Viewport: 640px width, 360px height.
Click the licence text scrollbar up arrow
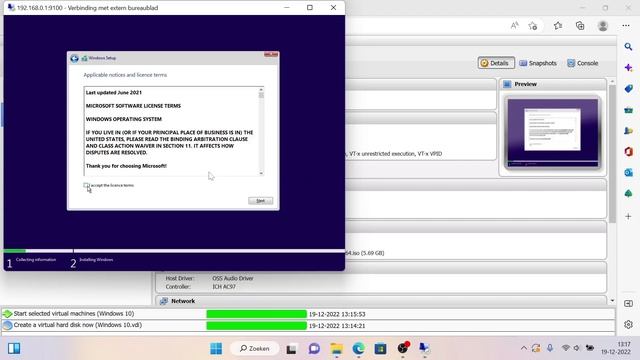pos(261,89)
